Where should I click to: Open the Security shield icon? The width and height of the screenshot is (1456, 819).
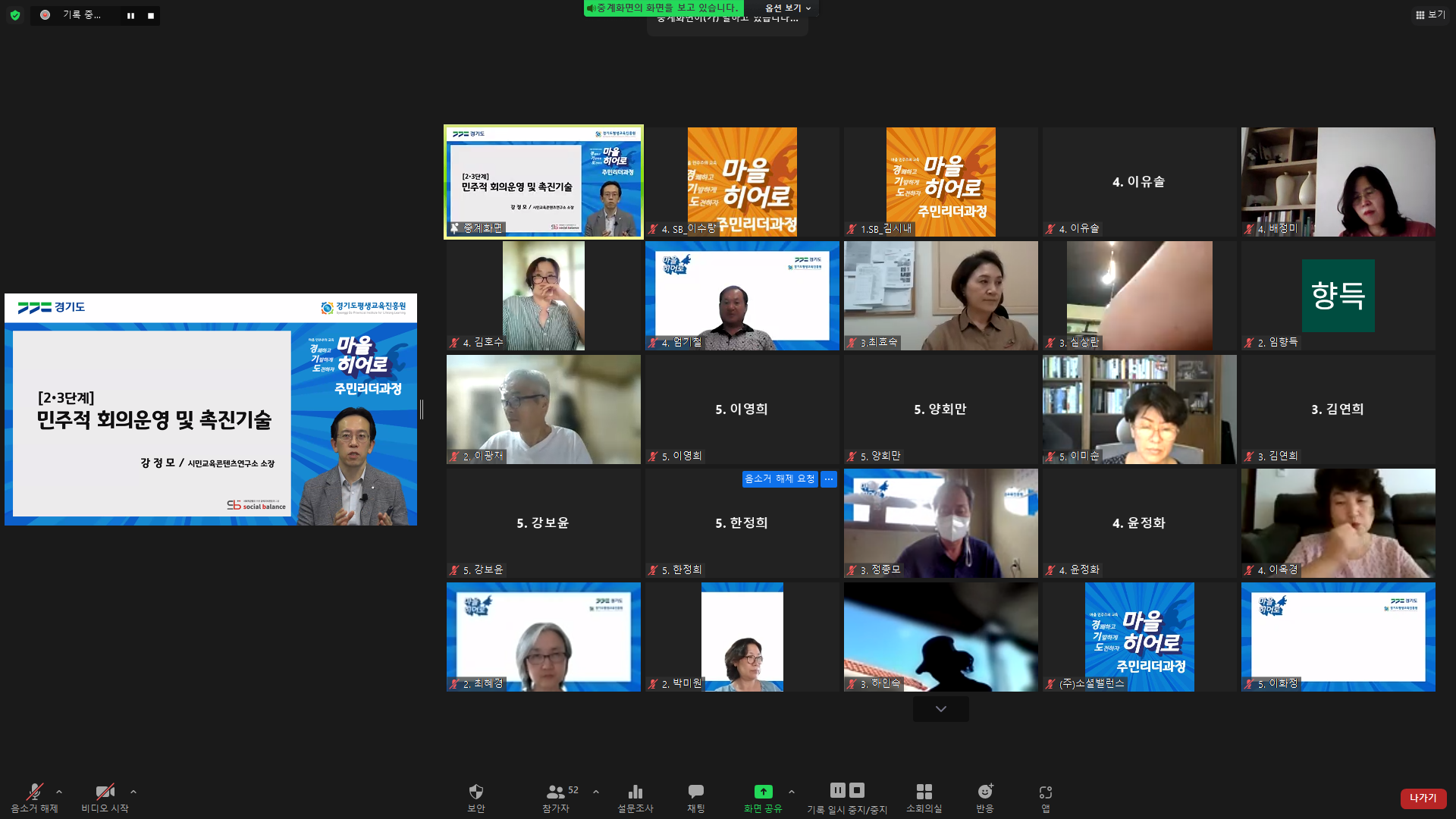coord(475,792)
